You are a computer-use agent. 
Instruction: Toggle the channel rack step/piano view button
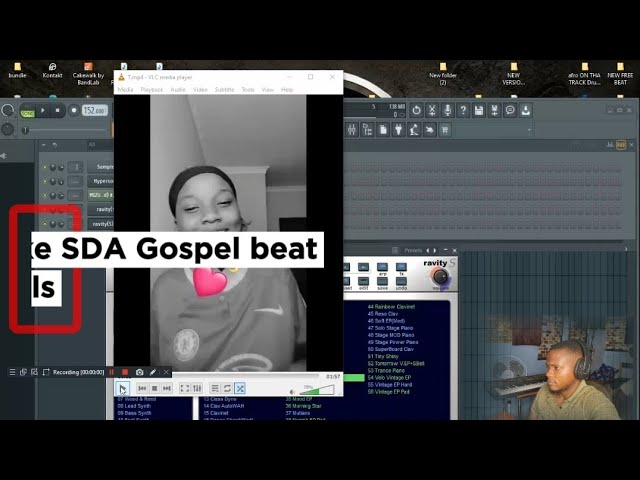tap(621, 144)
